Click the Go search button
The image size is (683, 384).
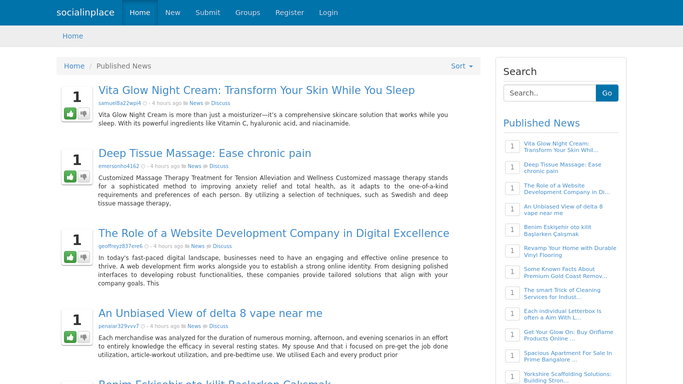pos(607,93)
